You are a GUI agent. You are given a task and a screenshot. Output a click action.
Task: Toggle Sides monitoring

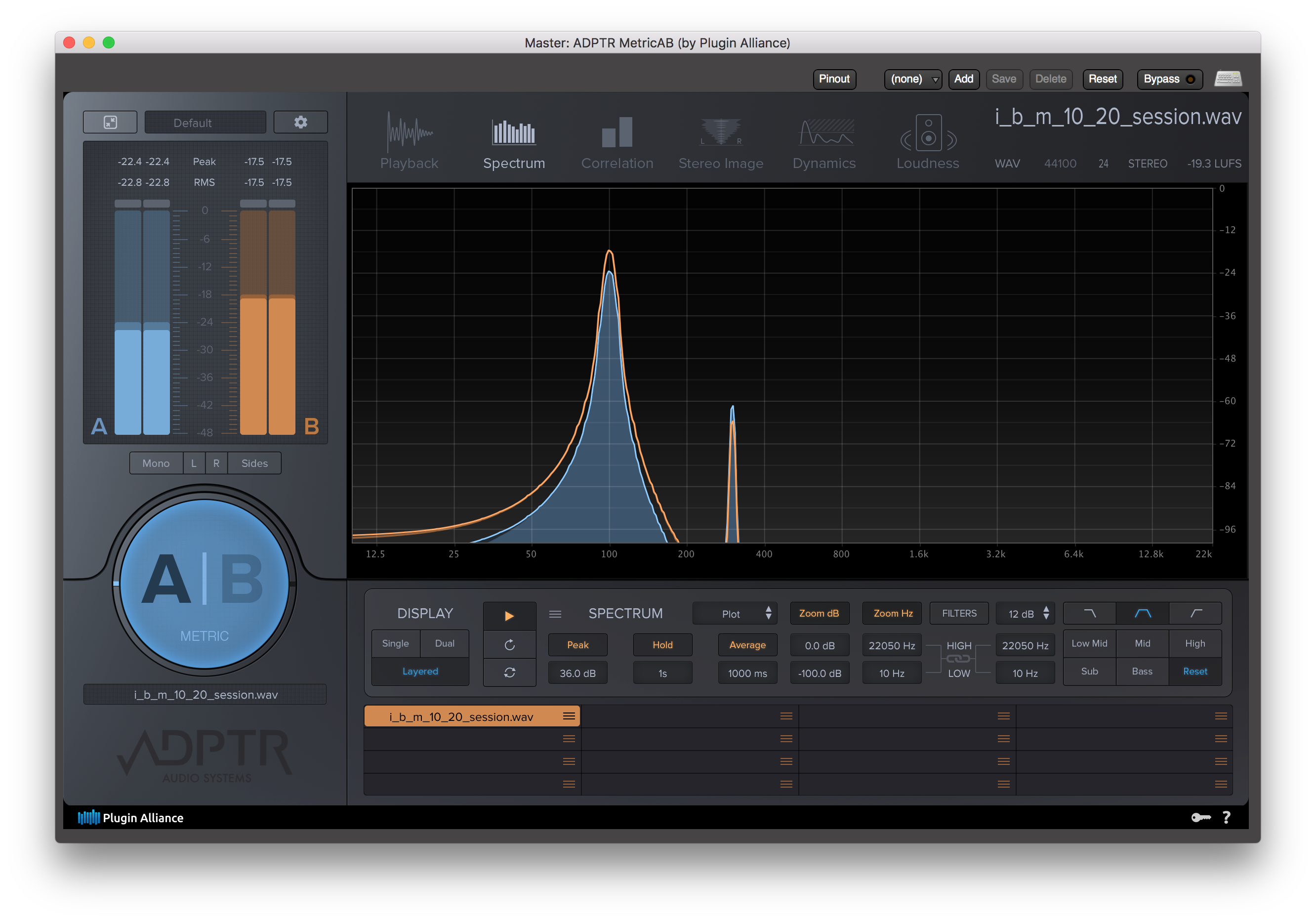click(254, 462)
